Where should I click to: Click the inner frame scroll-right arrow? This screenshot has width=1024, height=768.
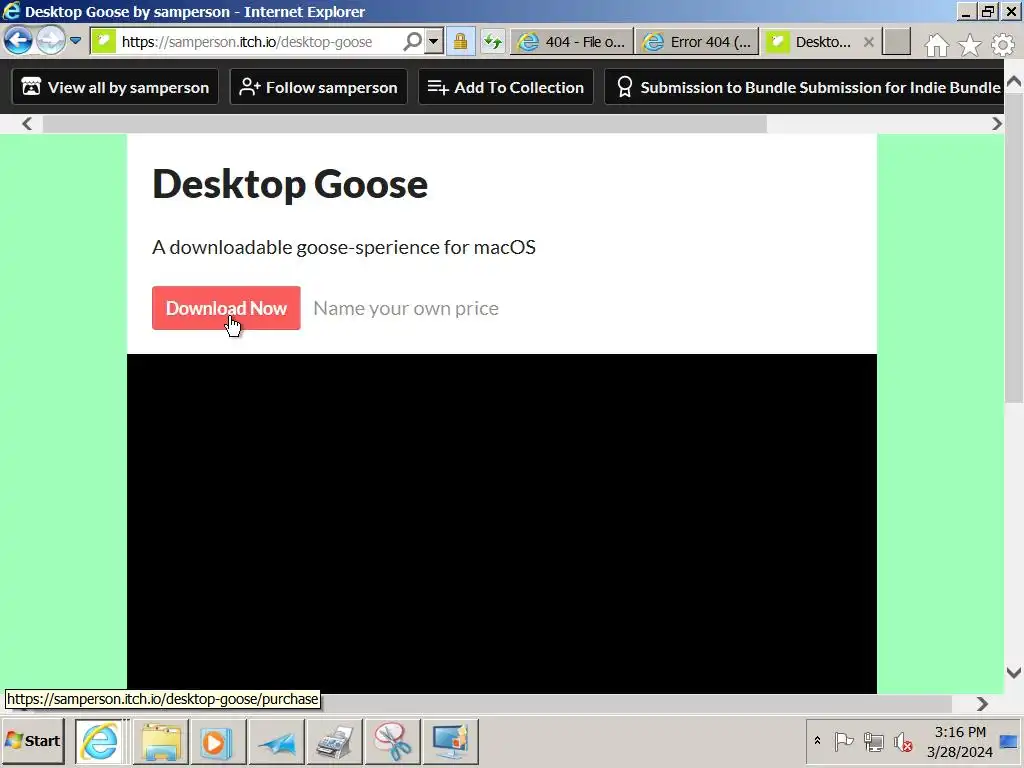point(996,123)
